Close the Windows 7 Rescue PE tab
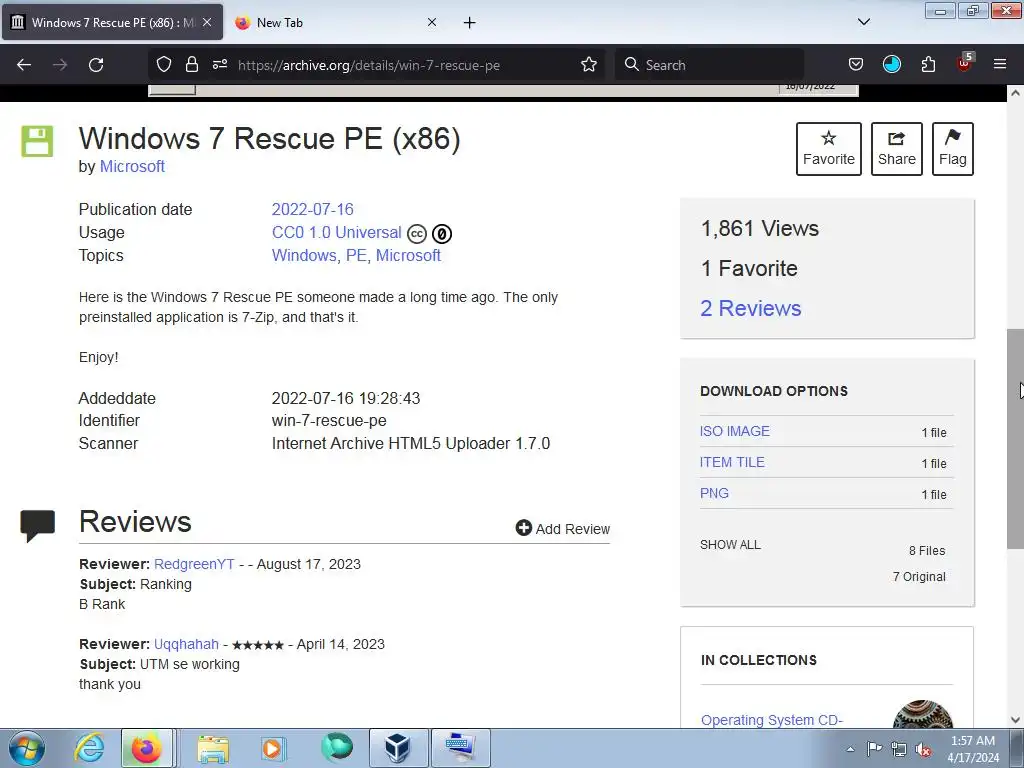This screenshot has height=768, width=1024. pyautogui.click(x=207, y=23)
